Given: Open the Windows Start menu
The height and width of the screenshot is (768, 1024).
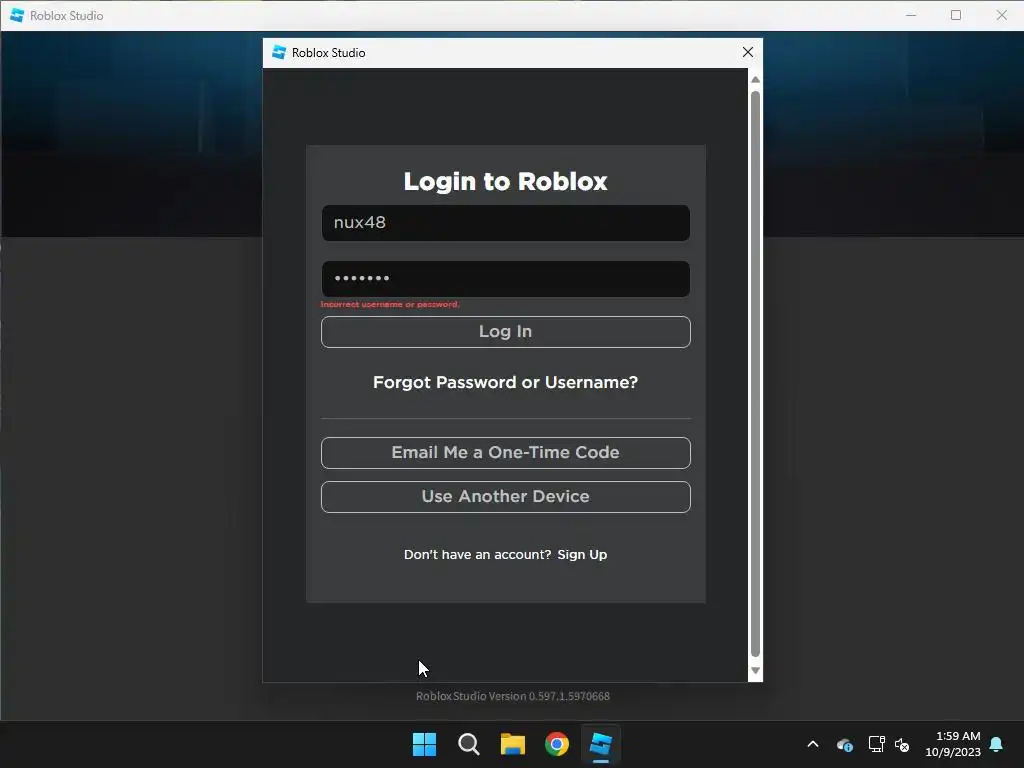Looking at the screenshot, I should 424,744.
